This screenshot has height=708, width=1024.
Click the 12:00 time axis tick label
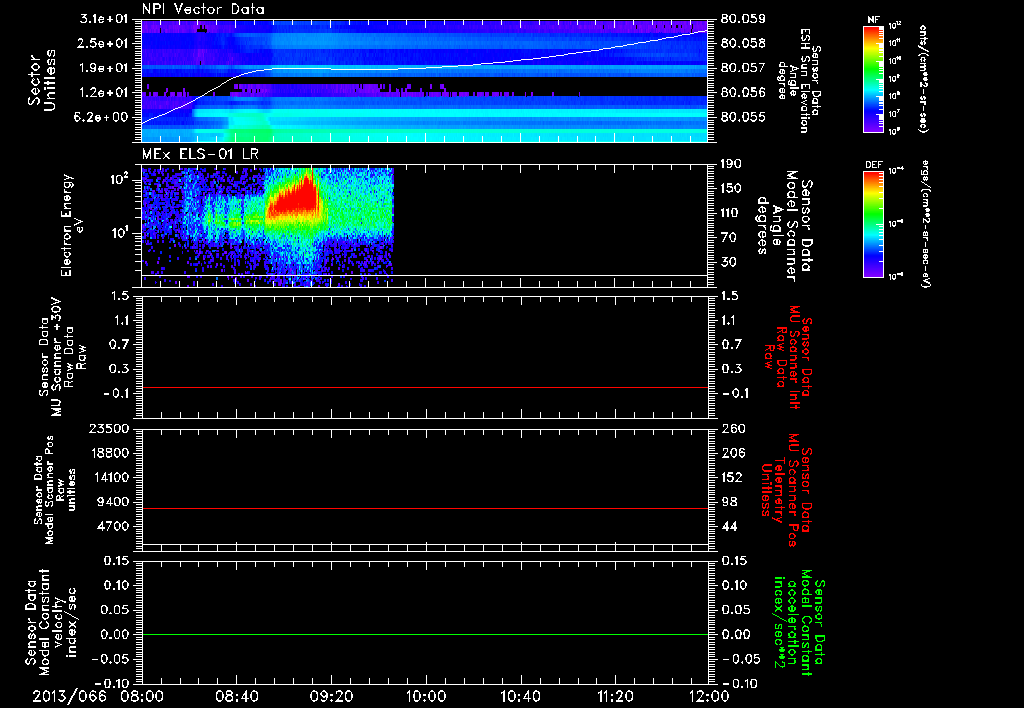[709, 697]
